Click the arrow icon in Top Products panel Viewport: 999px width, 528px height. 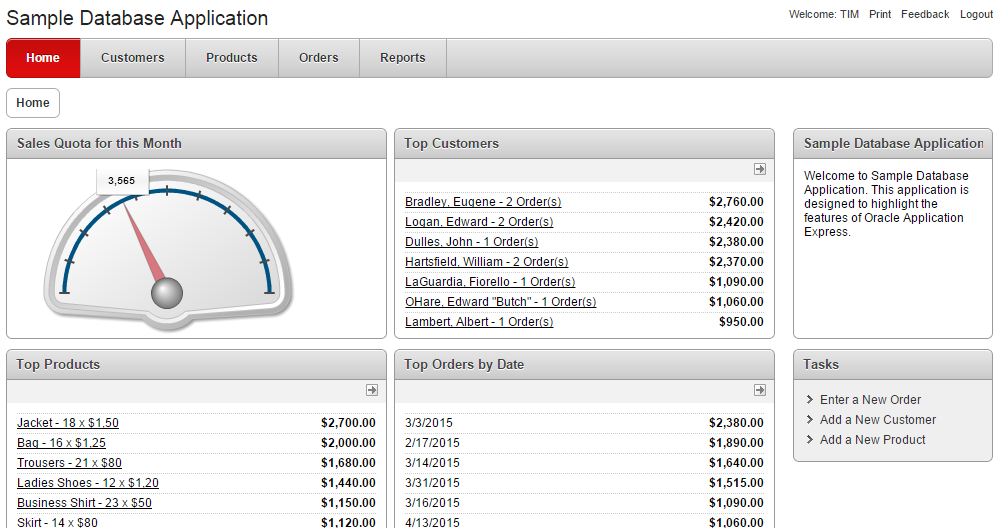[371, 390]
